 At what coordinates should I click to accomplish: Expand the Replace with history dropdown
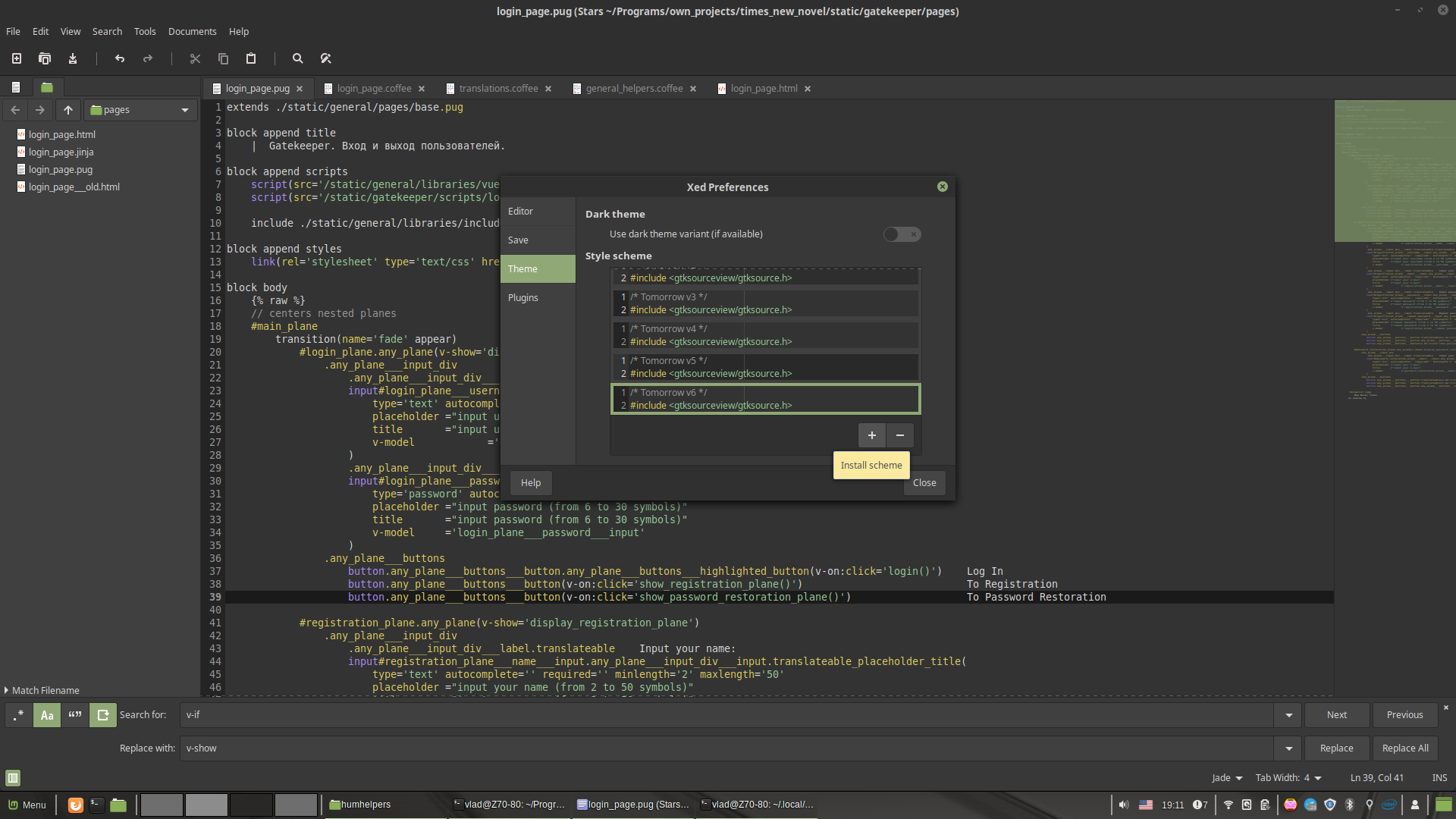point(1288,748)
